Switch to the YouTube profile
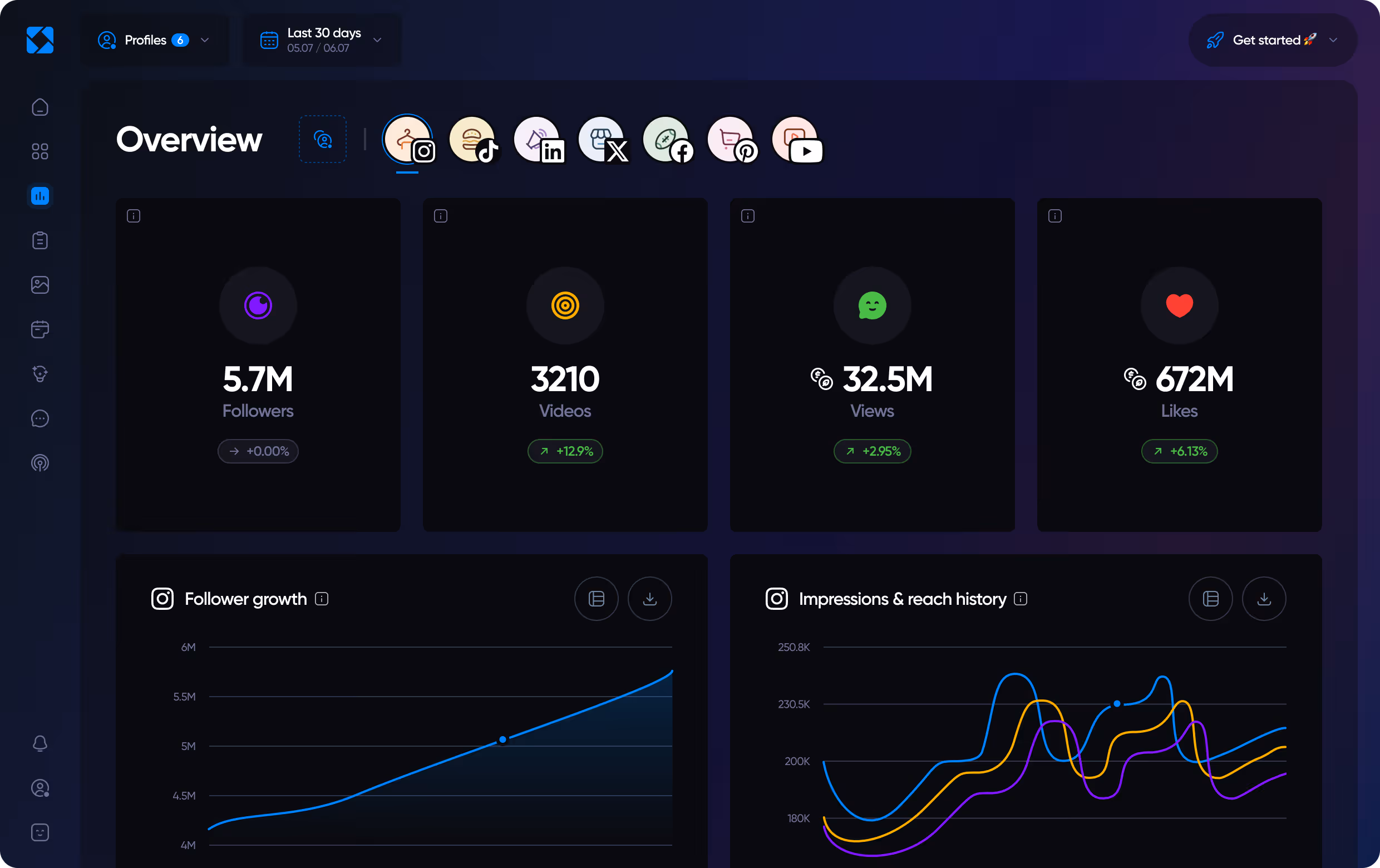 point(796,139)
